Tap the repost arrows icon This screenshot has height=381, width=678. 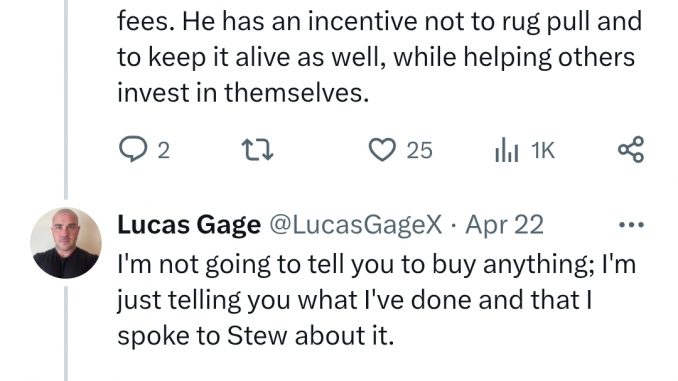257,150
